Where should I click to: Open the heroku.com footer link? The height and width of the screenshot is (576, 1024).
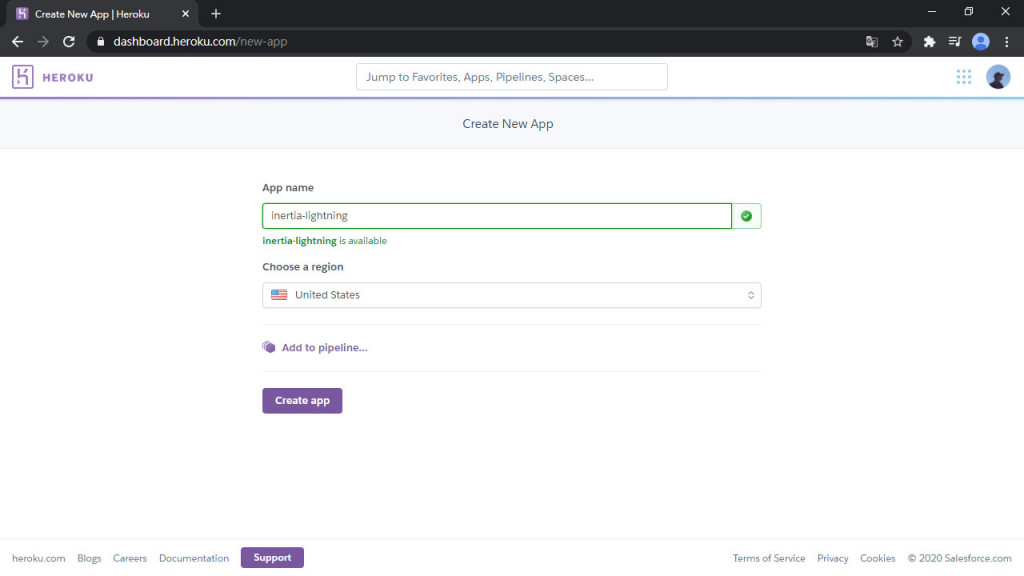coord(39,558)
